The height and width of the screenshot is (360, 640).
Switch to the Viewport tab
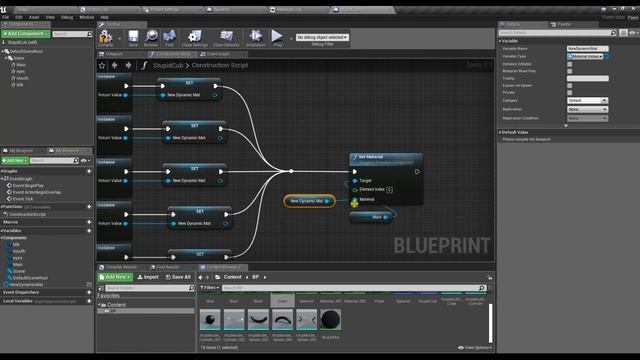[114, 54]
